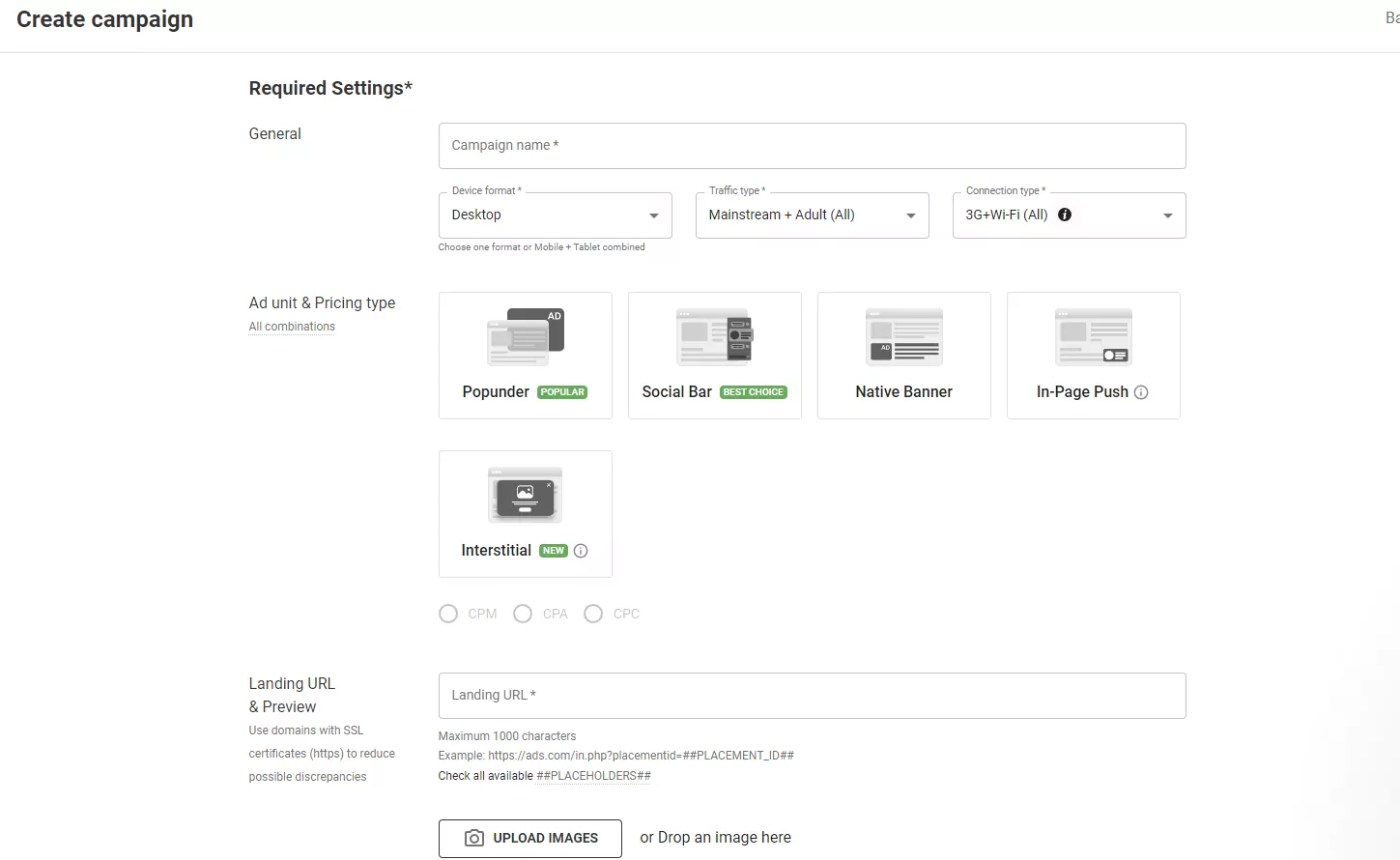Screen dimensions: 1400x860
Task: Expand the Traffic type selector
Action: click(908, 215)
